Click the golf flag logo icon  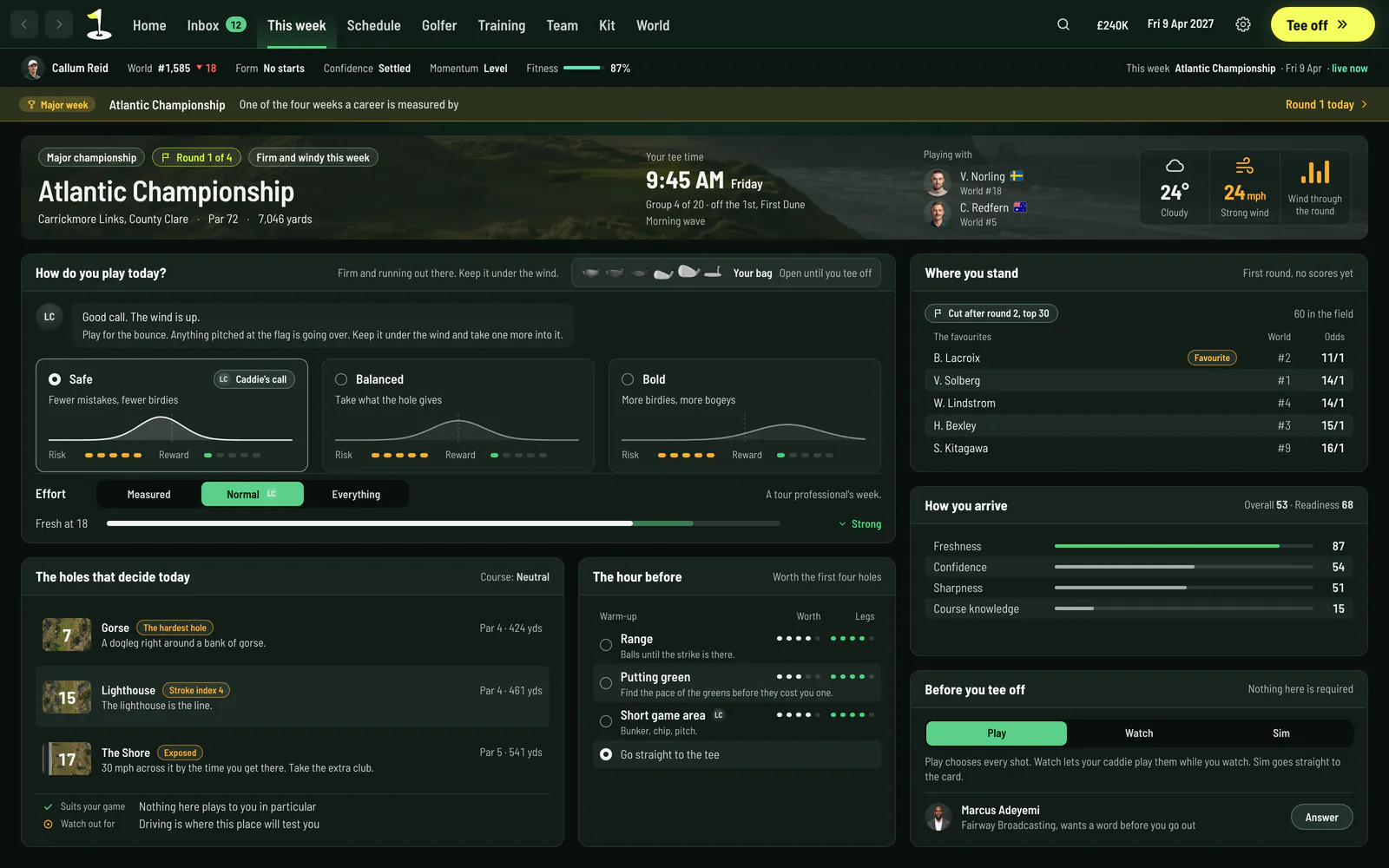[99, 24]
